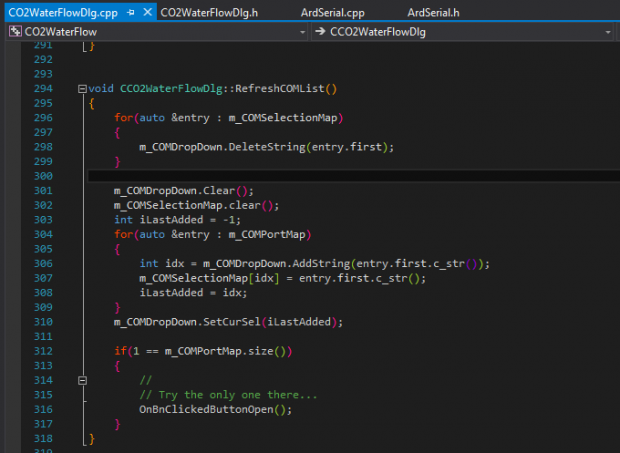
Task: Click the AddString call on line 306
Action: point(346,264)
